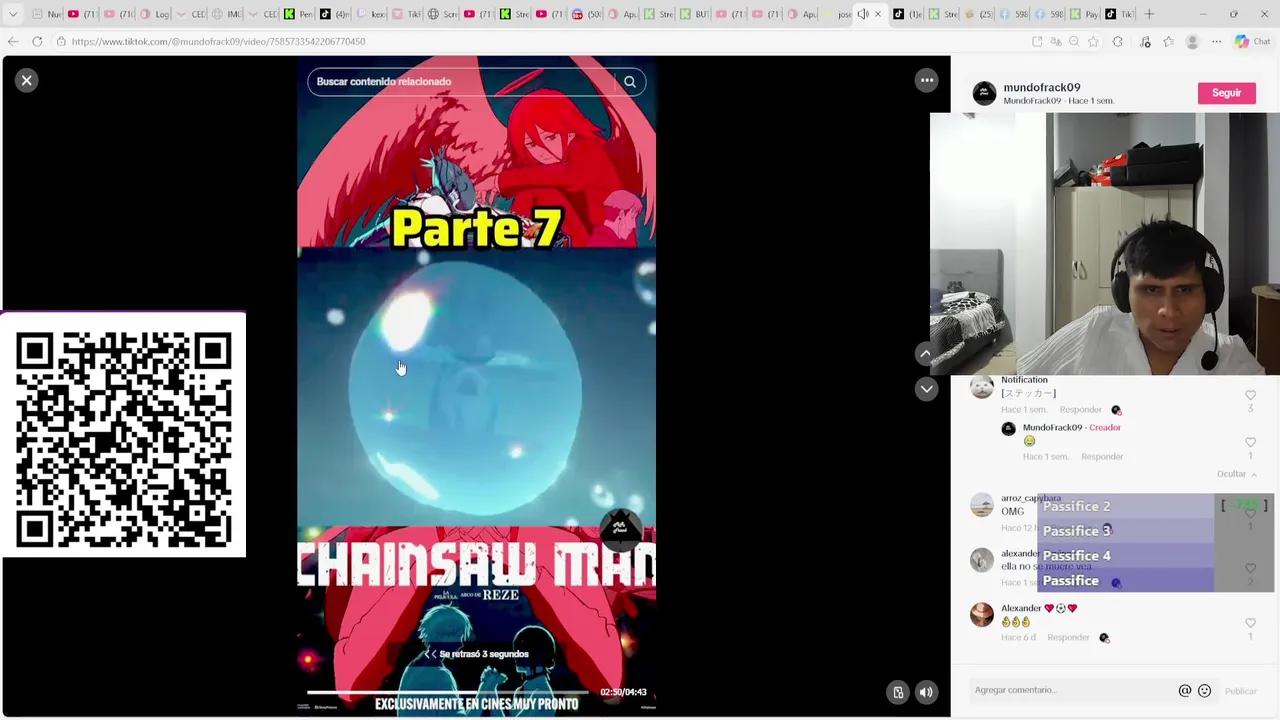Click the 02:50/04:43 timestamp text
This screenshot has width=1280, height=720.
tap(623, 692)
